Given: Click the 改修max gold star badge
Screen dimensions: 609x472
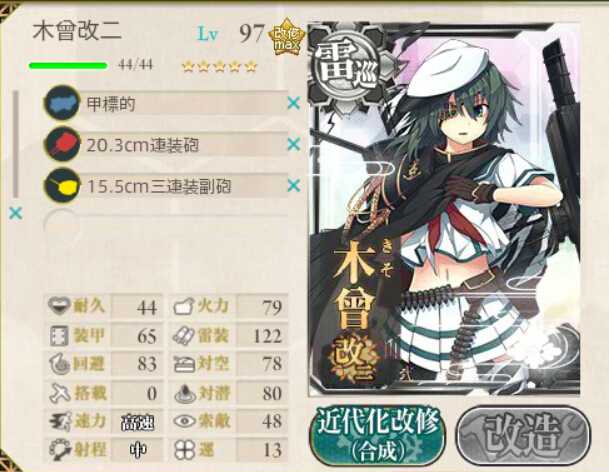Looking at the screenshot, I should [287, 37].
